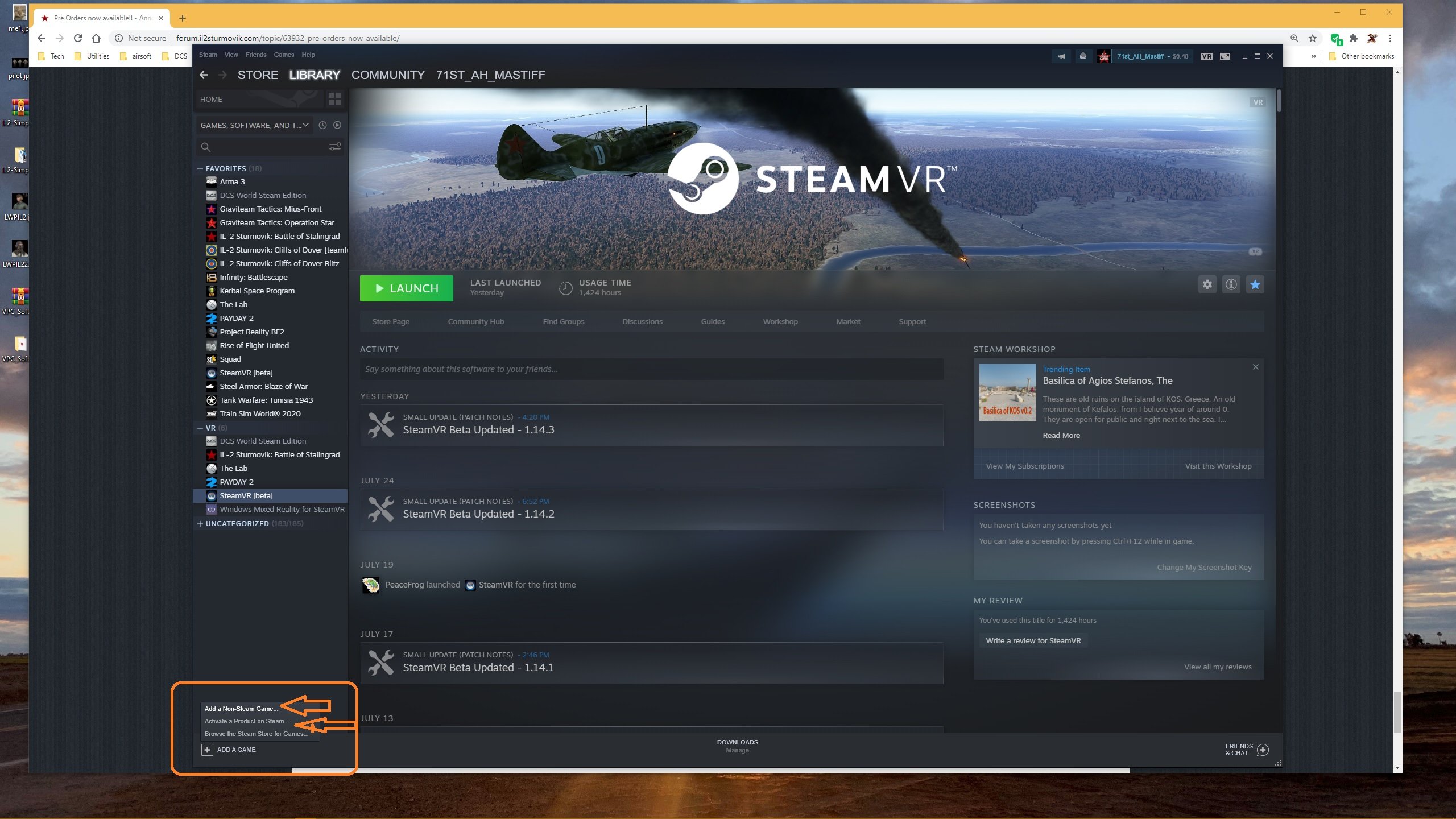Open the Games, Software dropdown filter
This screenshot has width=1456, height=819.
(x=255, y=125)
